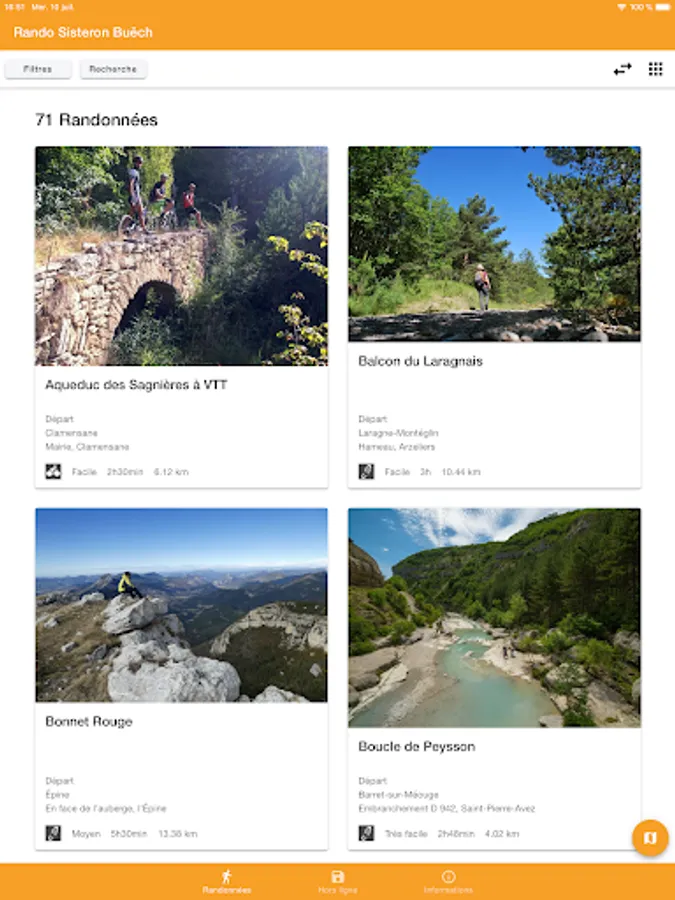Click the battery indicator in status bar
675x900 pixels.
(x=663, y=6)
